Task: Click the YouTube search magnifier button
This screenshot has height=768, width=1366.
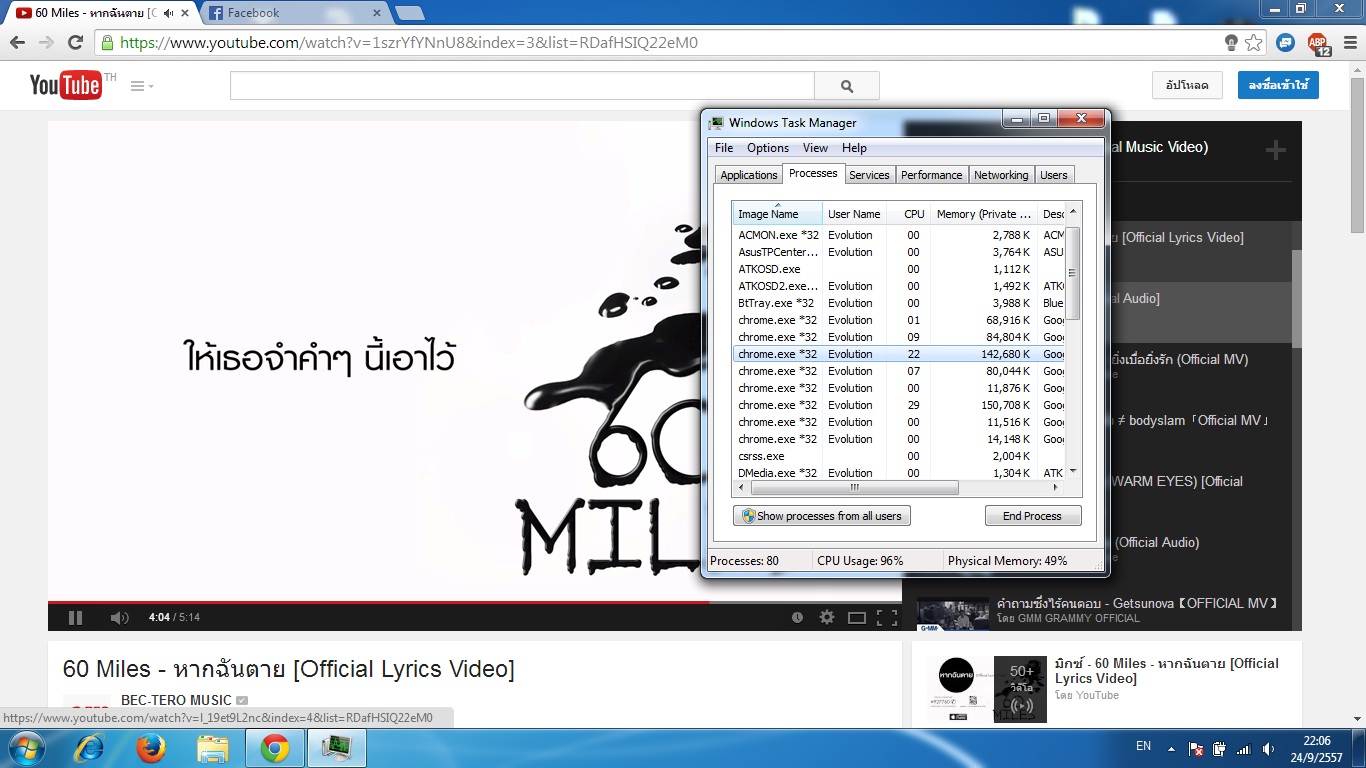Action: 847,86
